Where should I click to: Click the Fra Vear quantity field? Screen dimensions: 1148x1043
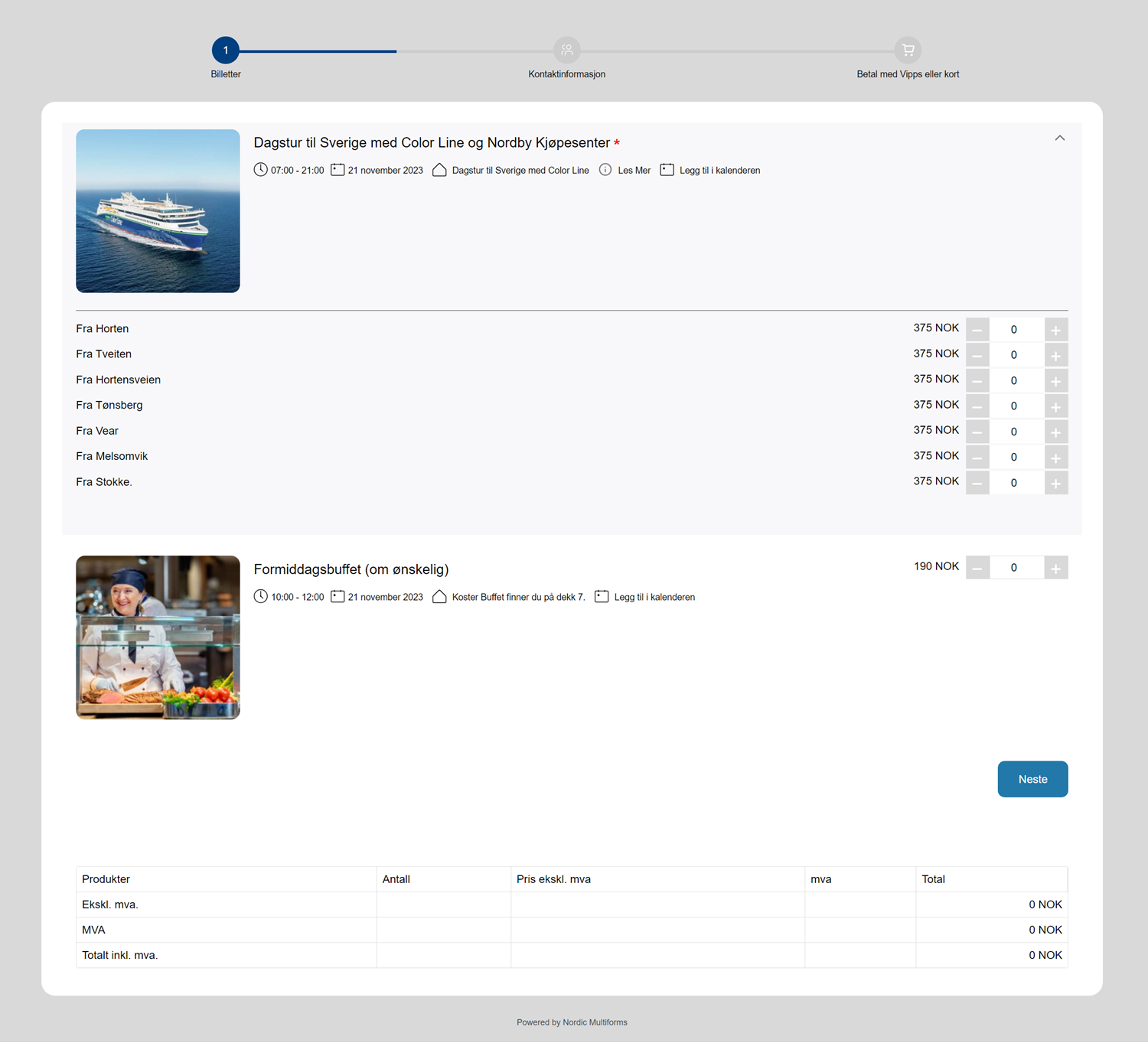tap(1017, 432)
